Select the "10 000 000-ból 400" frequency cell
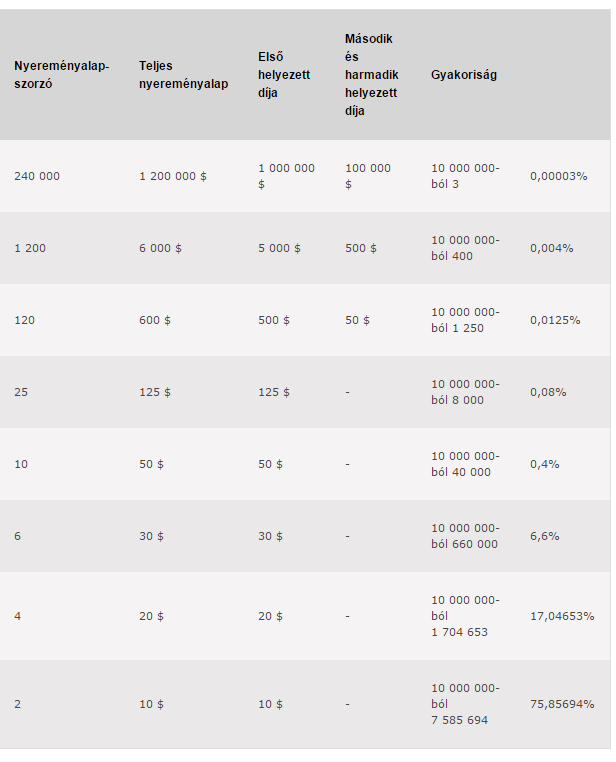Image resolution: width=616 pixels, height=762 pixels. (465, 248)
